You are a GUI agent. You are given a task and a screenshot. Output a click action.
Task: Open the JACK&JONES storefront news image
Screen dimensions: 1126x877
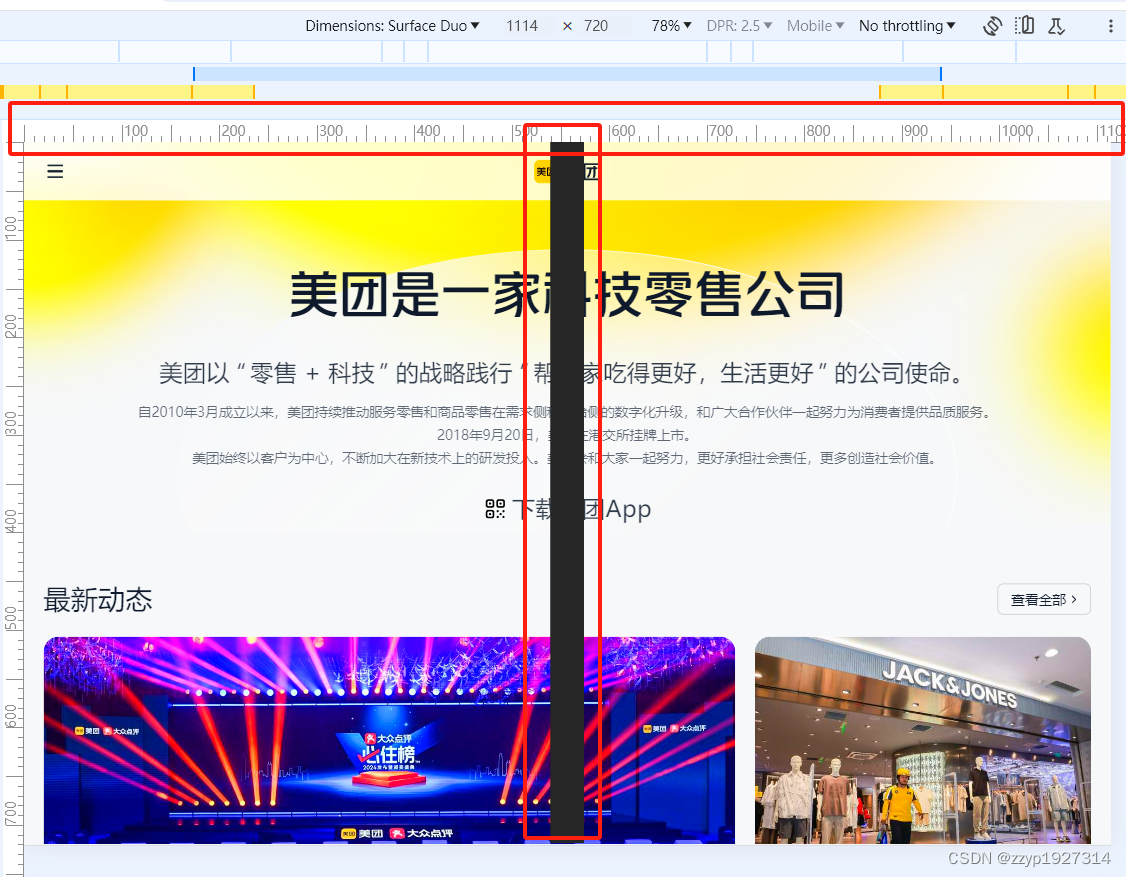click(923, 741)
